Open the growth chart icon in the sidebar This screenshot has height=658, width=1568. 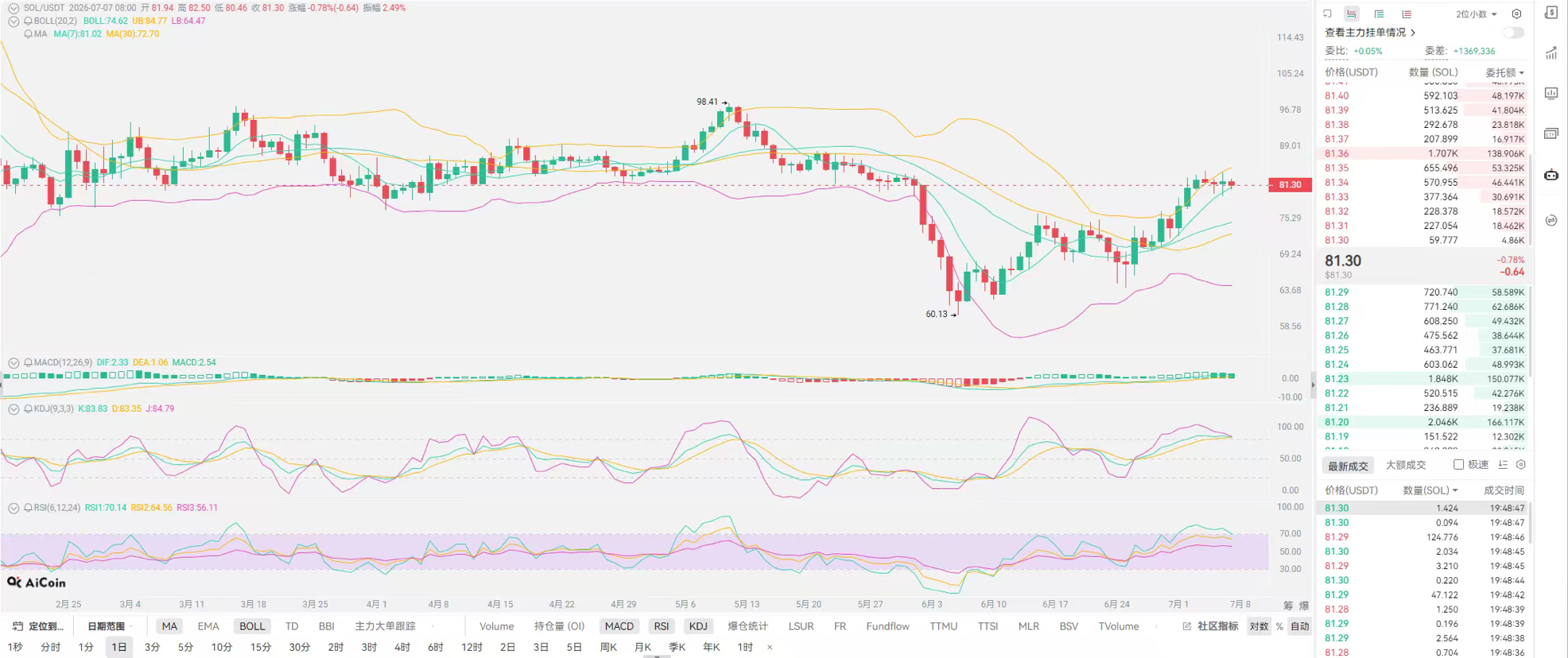click(x=1551, y=53)
